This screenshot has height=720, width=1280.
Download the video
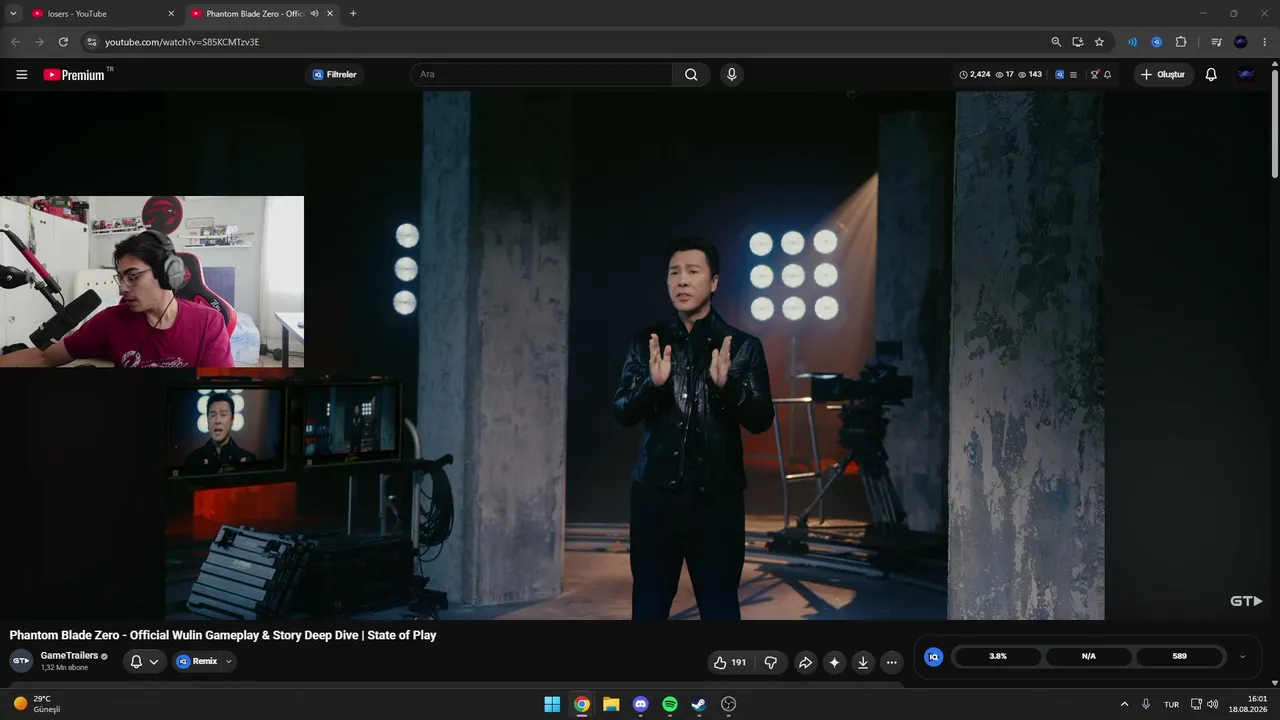(x=863, y=662)
